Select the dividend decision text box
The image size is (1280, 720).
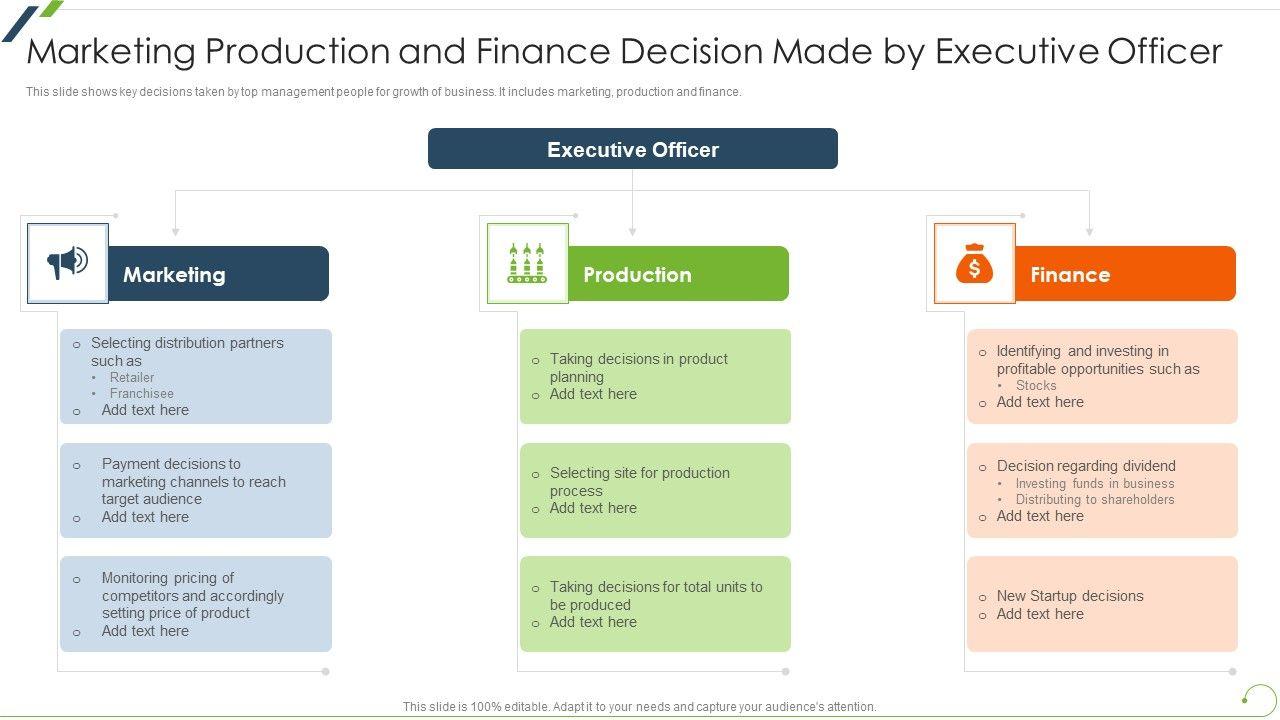pos(1102,490)
